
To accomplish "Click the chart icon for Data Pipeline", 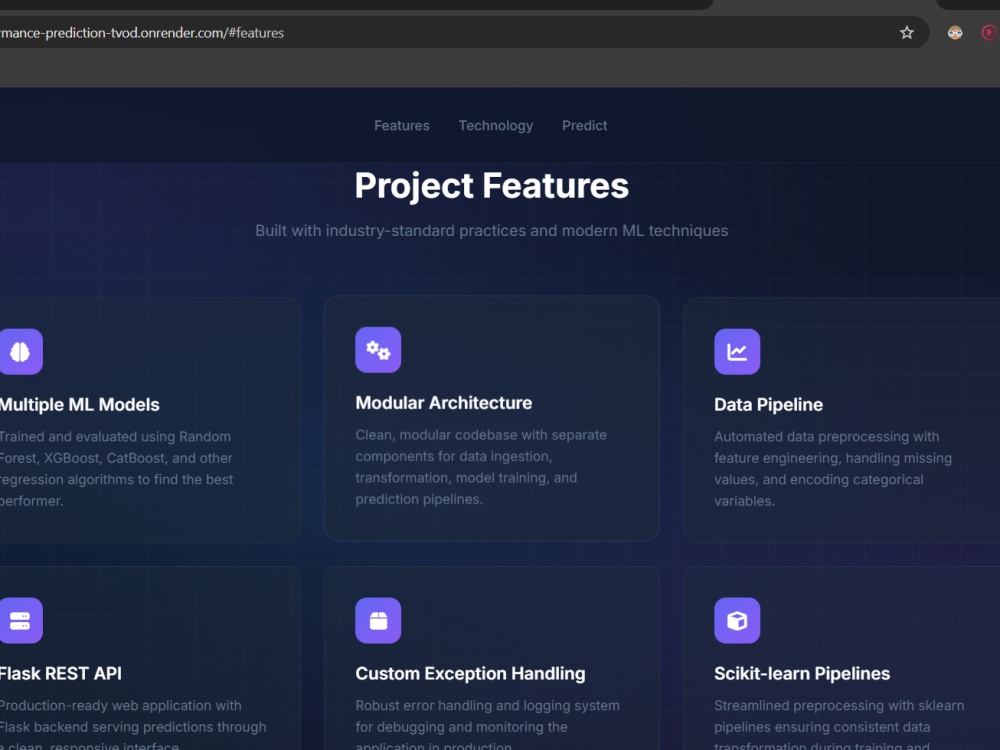I will tap(737, 351).
